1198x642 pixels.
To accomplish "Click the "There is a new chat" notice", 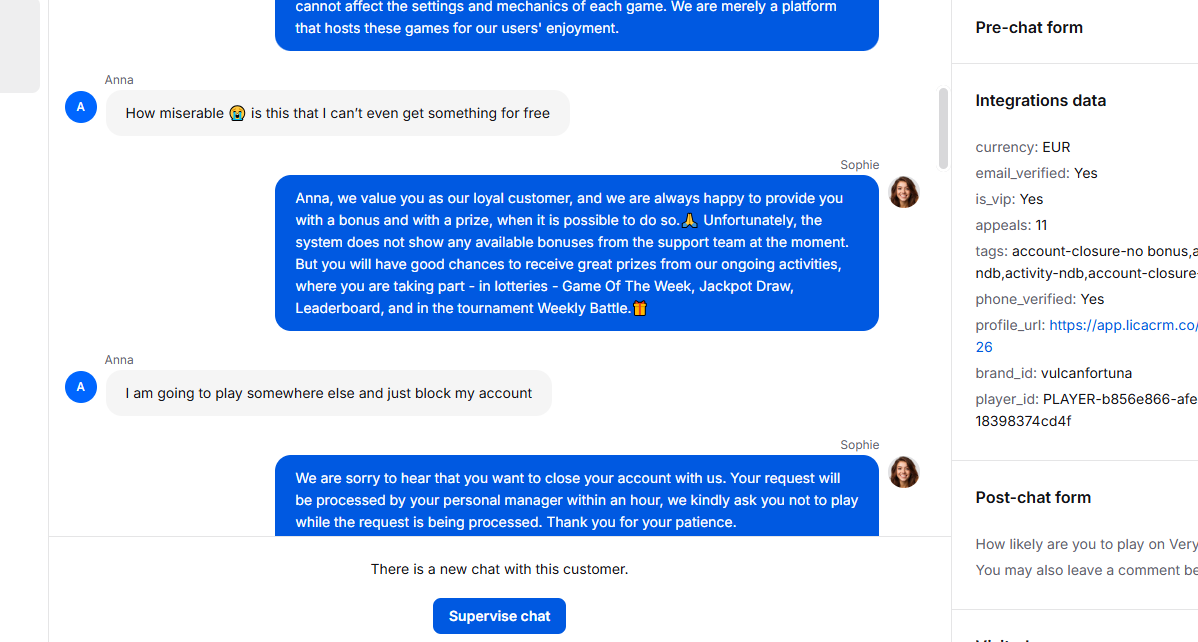I will (x=499, y=569).
